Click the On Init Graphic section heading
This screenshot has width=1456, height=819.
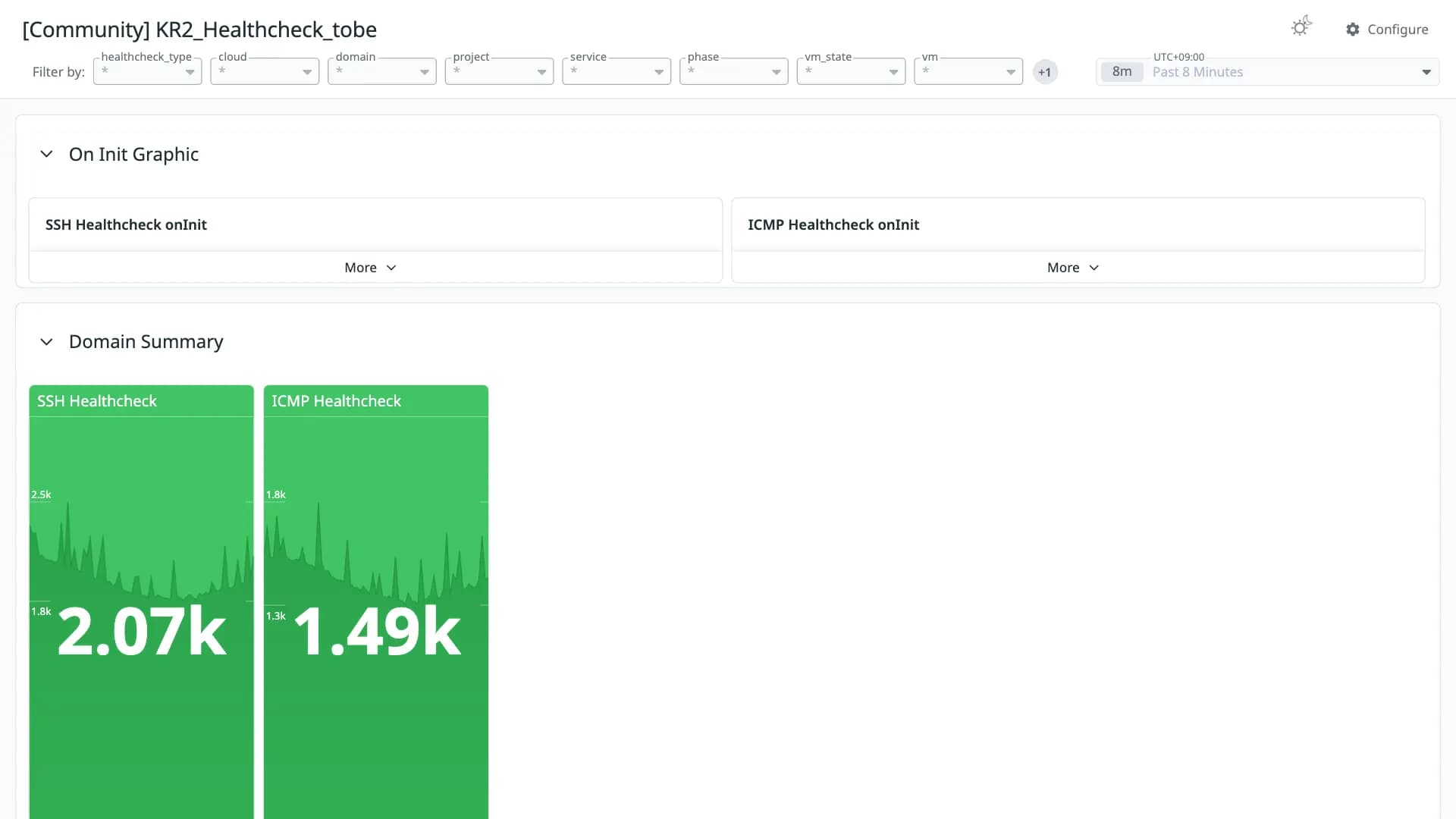coord(133,154)
